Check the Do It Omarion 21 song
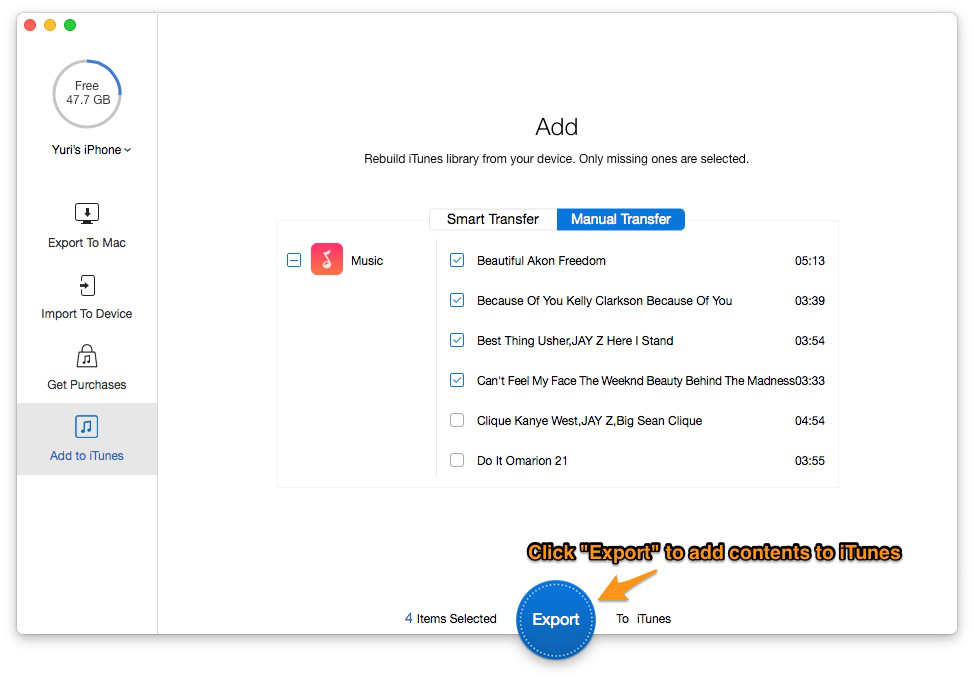 point(457,460)
